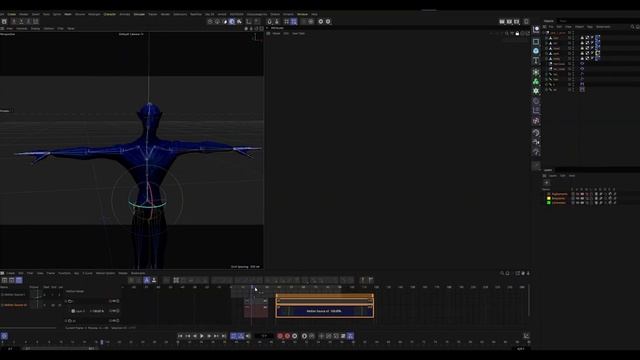Open the Simulate menu in the top menu bar
This screenshot has height=360, width=640.
click(139, 14)
